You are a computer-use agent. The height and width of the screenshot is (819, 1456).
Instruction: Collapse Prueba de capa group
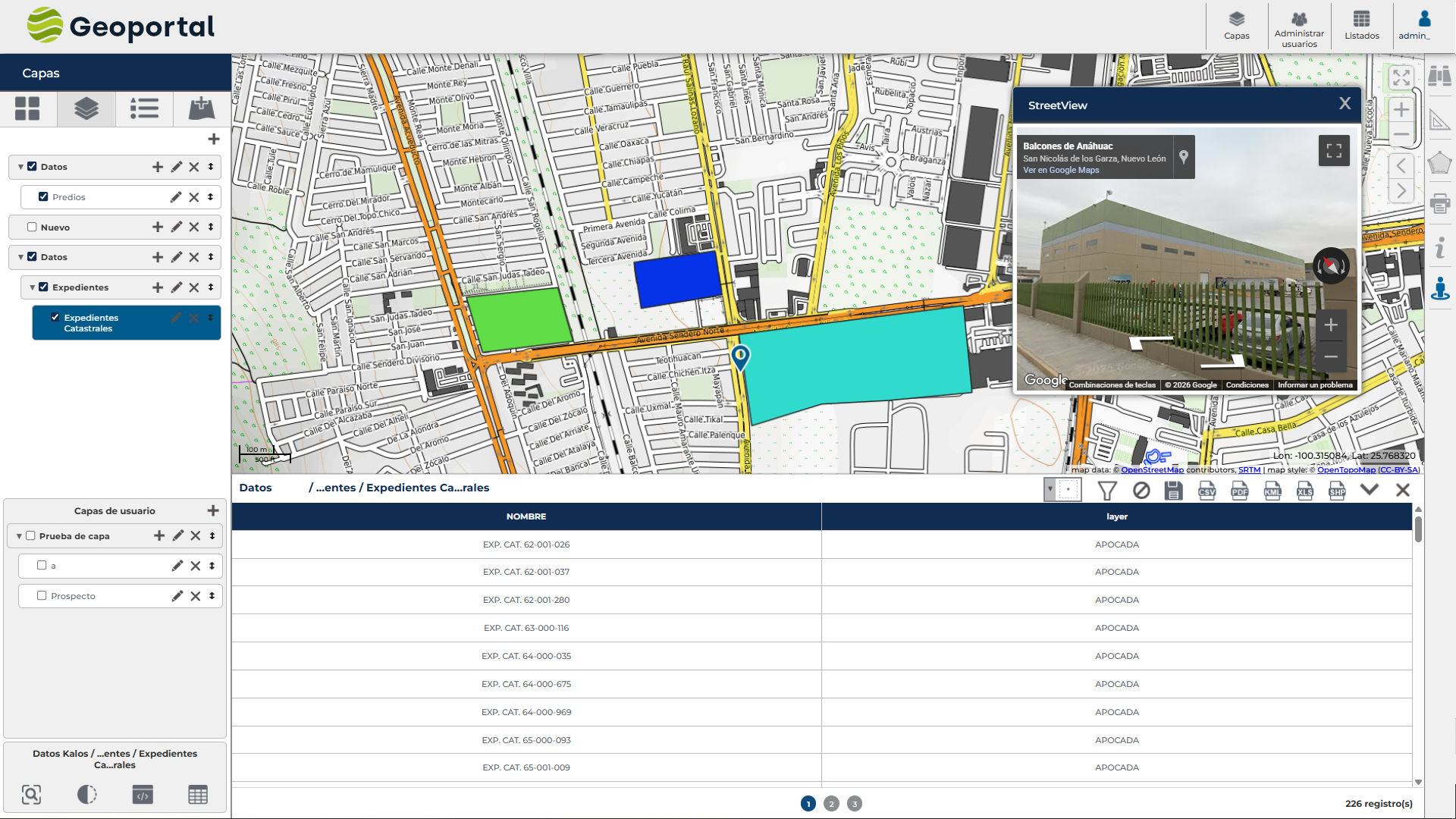[19, 536]
